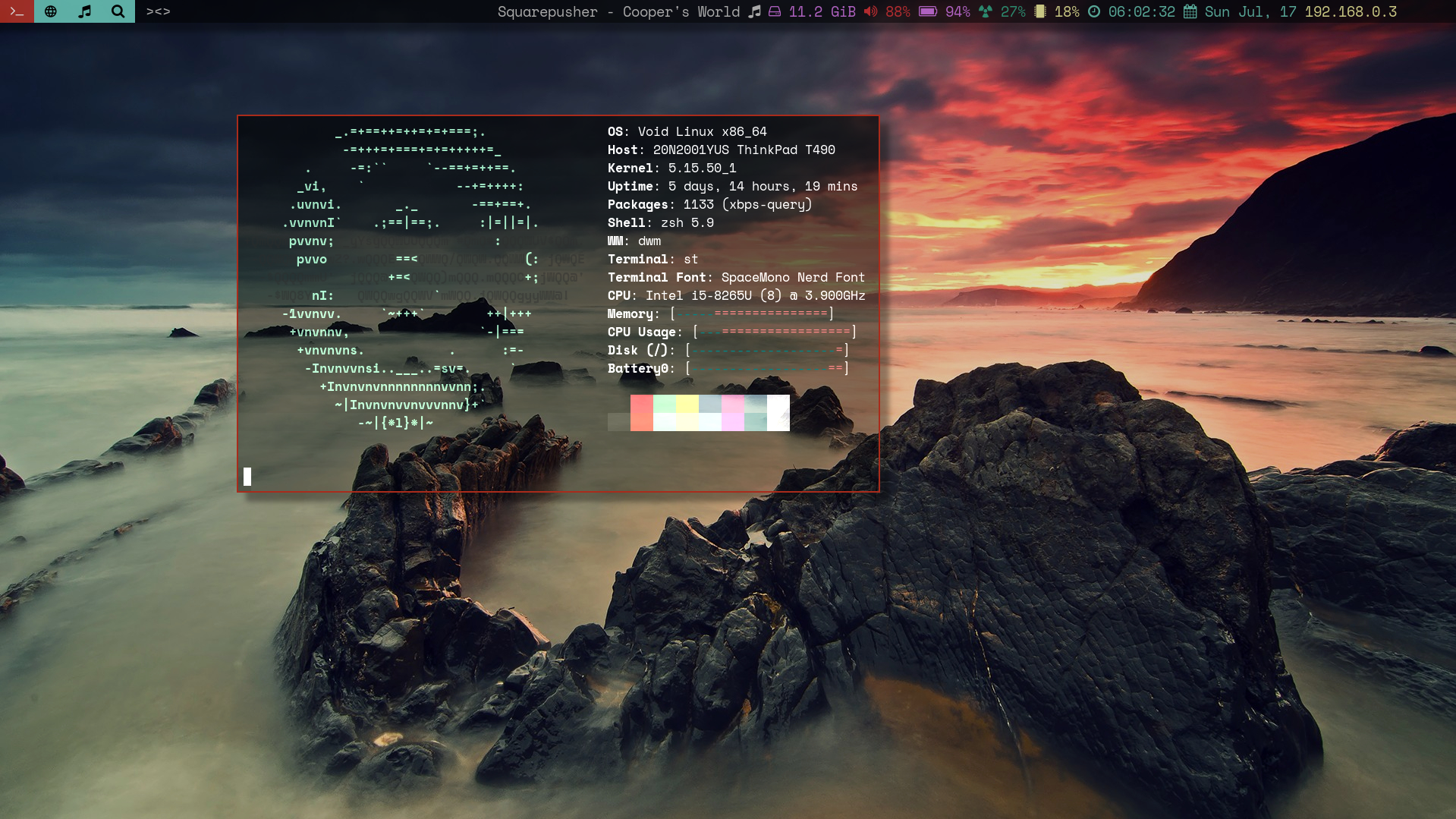Click the purple battery icon
Screen dimensions: 1456x819
928,11
